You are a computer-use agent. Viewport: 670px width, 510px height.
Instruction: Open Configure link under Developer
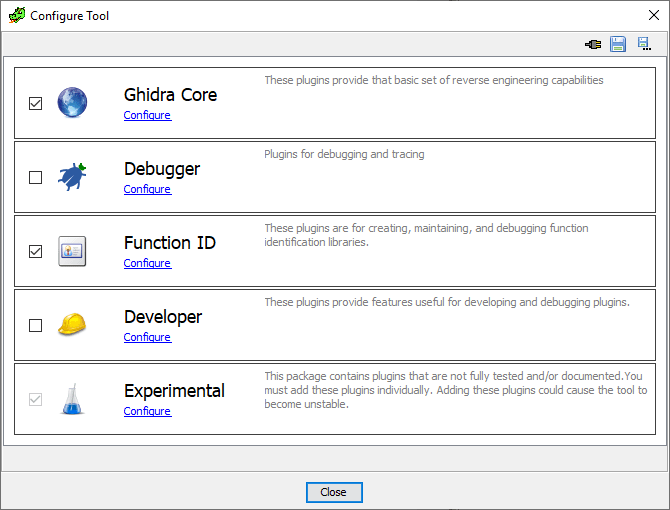147,337
